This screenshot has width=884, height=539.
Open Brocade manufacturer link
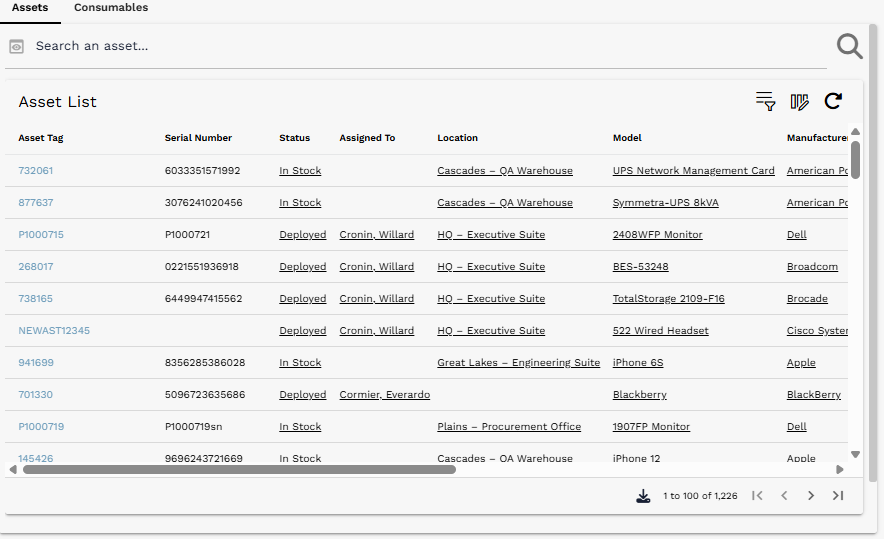(x=807, y=299)
